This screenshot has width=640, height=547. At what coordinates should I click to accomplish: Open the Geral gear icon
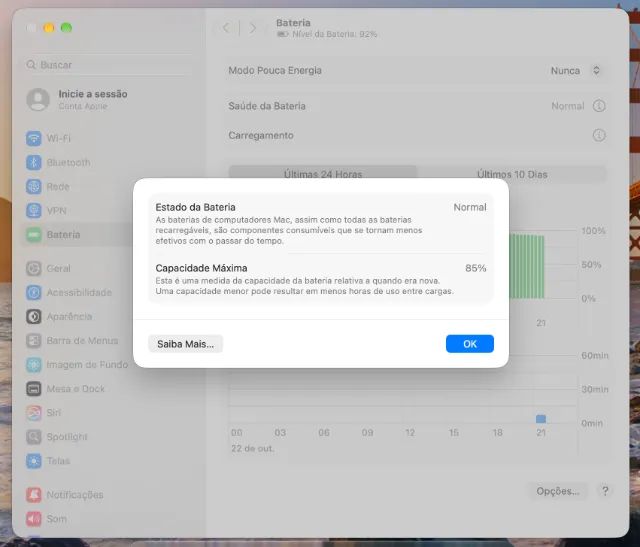(x=33, y=268)
